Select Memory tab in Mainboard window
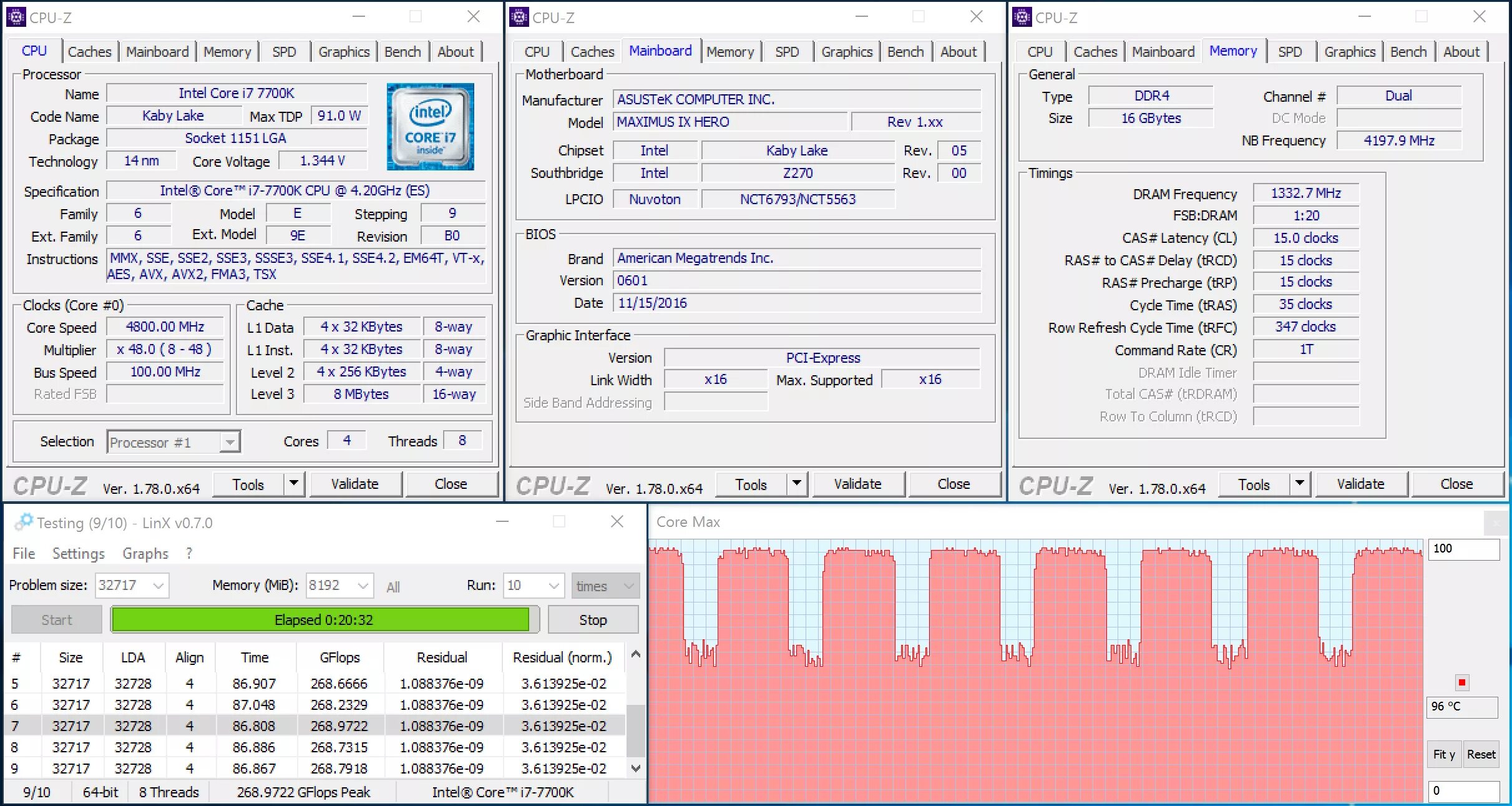Image resolution: width=1512 pixels, height=806 pixels. coord(730,52)
